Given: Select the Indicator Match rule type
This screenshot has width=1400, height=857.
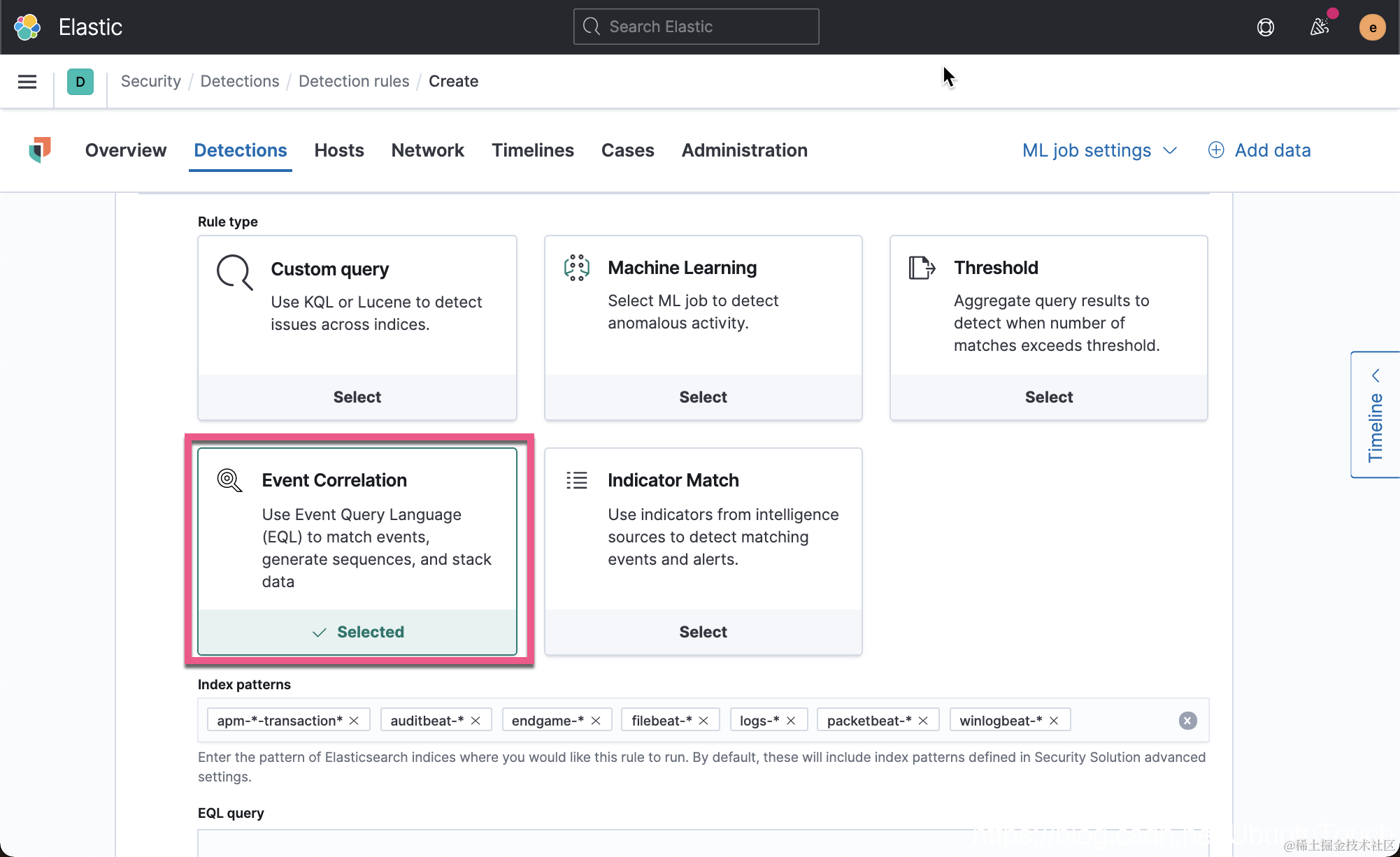Looking at the screenshot, I should (x=703, y=632).
